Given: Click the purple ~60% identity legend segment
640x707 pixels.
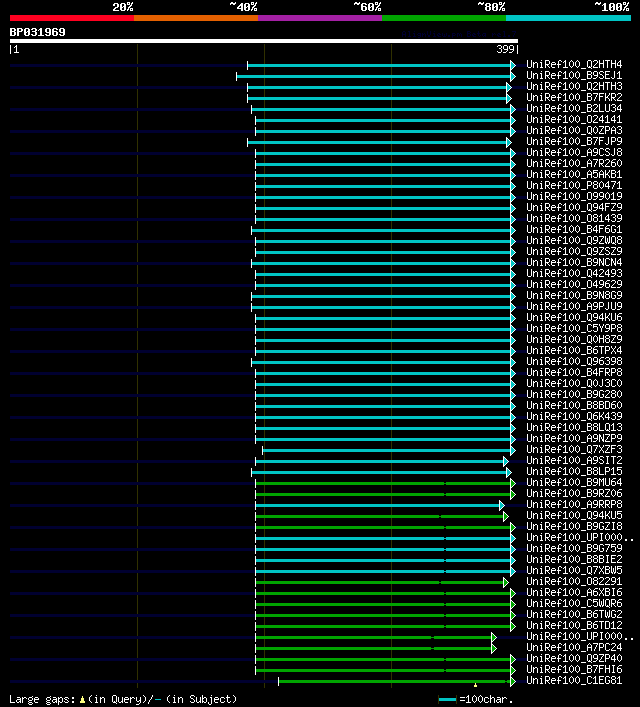Looking at the screenshot, I should (x=320, y=18).
